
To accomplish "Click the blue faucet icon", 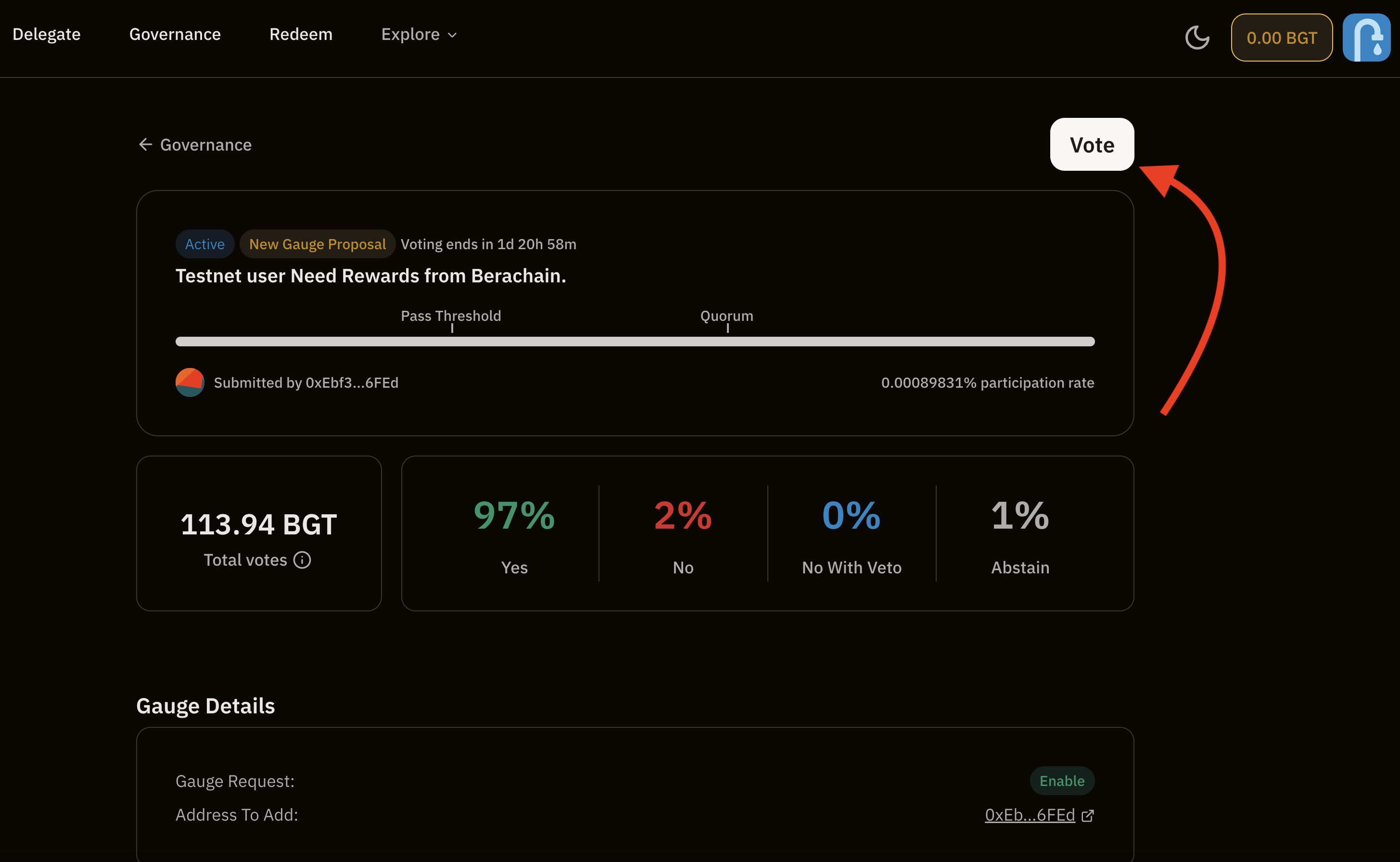I will click(x=1366, y=38).
